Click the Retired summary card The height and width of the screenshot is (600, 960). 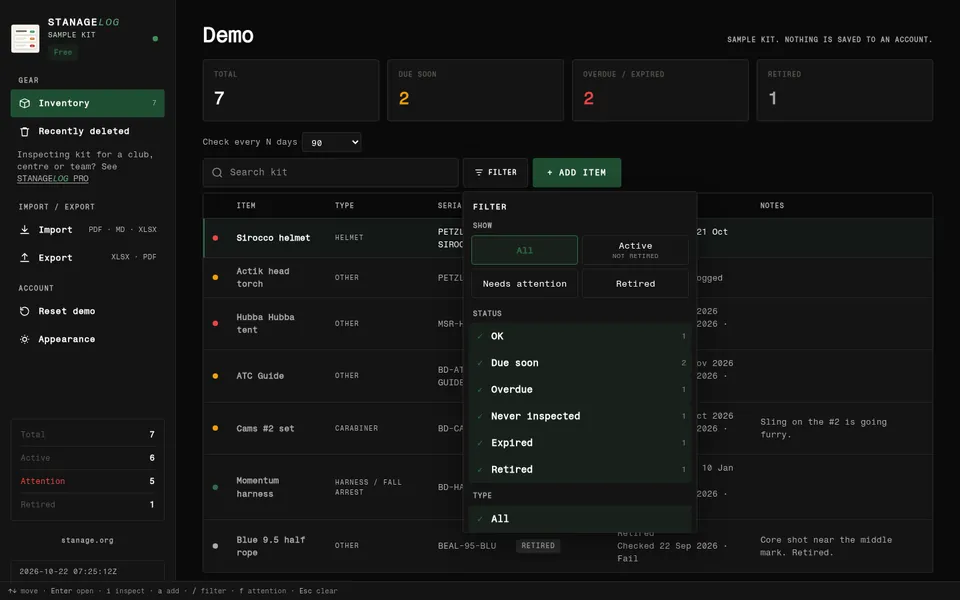point(845,90)
